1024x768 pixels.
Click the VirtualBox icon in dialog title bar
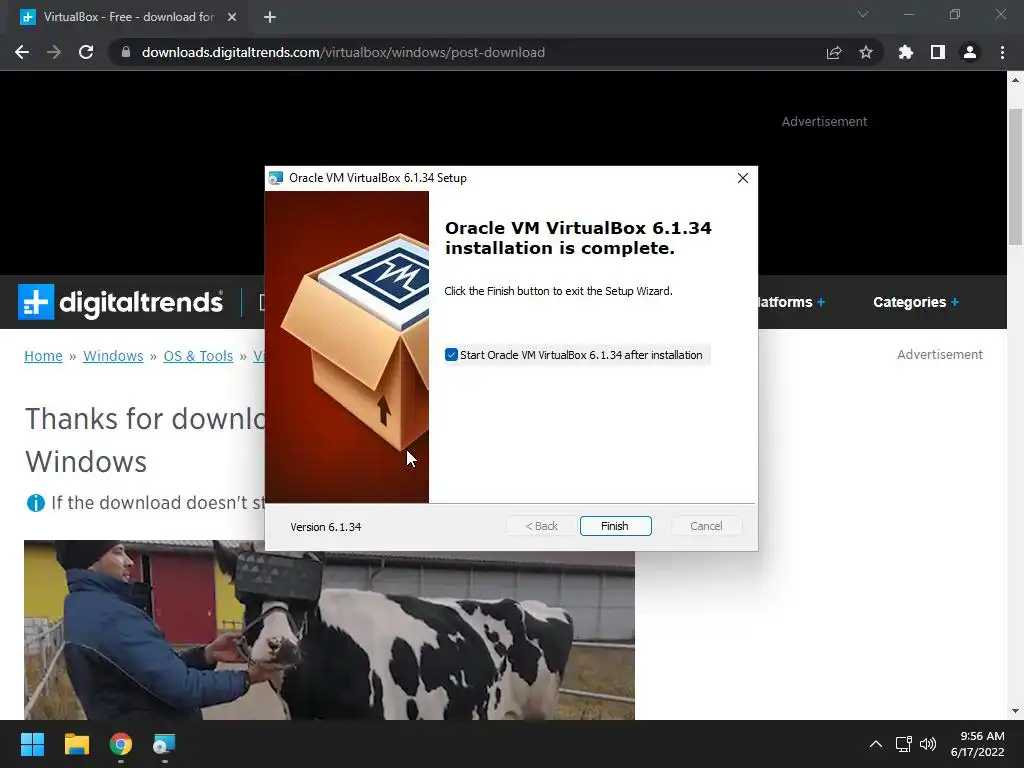276,178
